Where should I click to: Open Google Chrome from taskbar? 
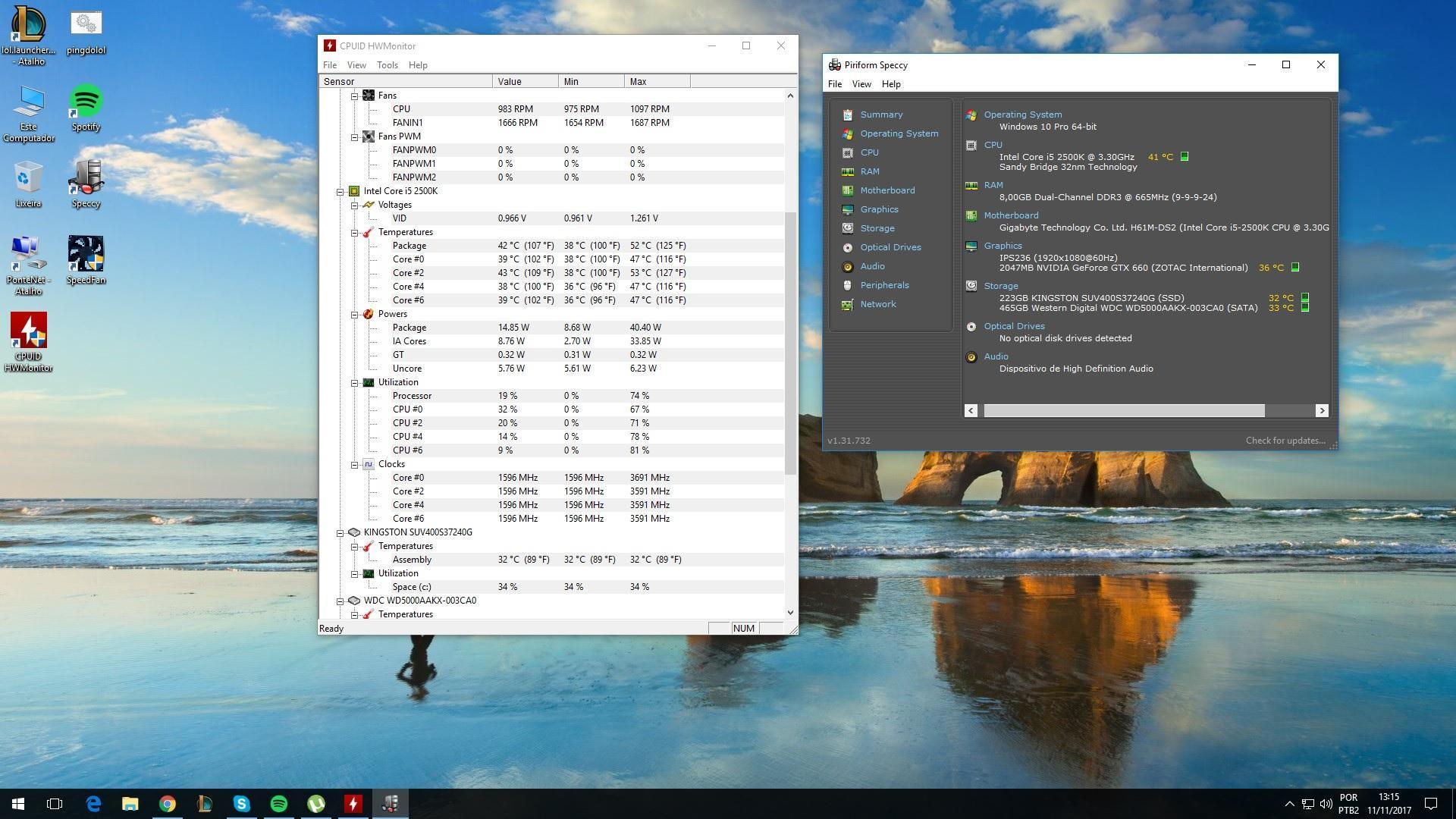(168, 804)
